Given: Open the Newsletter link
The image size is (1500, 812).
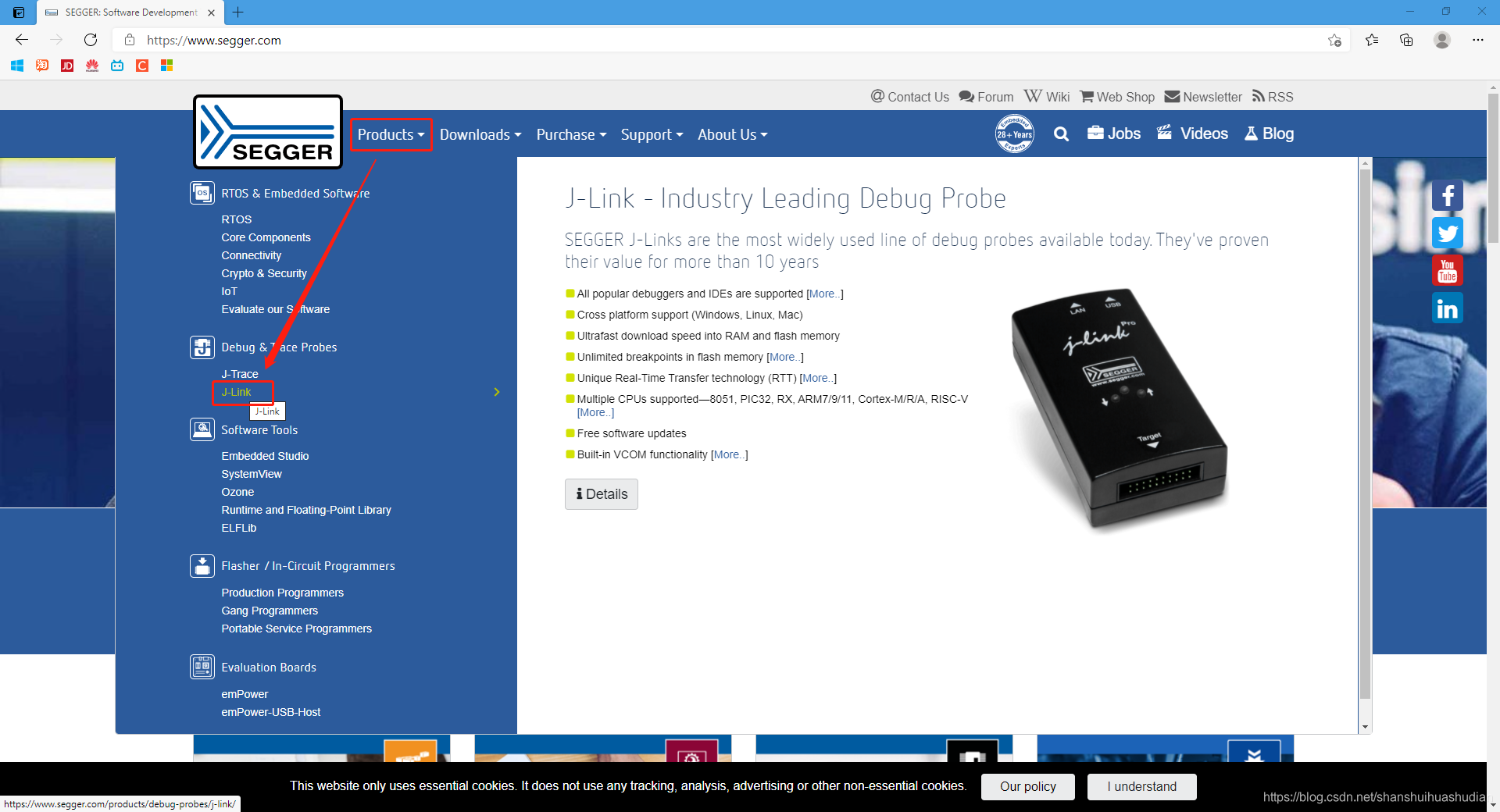Looking at the screenshot, I should (x=1203, y=97).
